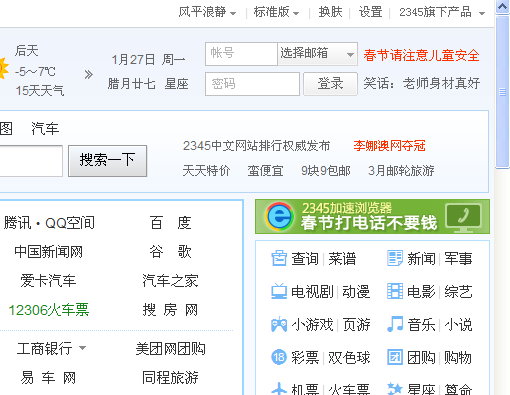Click the group-buy icon beside 团购

click(x=395, y=357)
